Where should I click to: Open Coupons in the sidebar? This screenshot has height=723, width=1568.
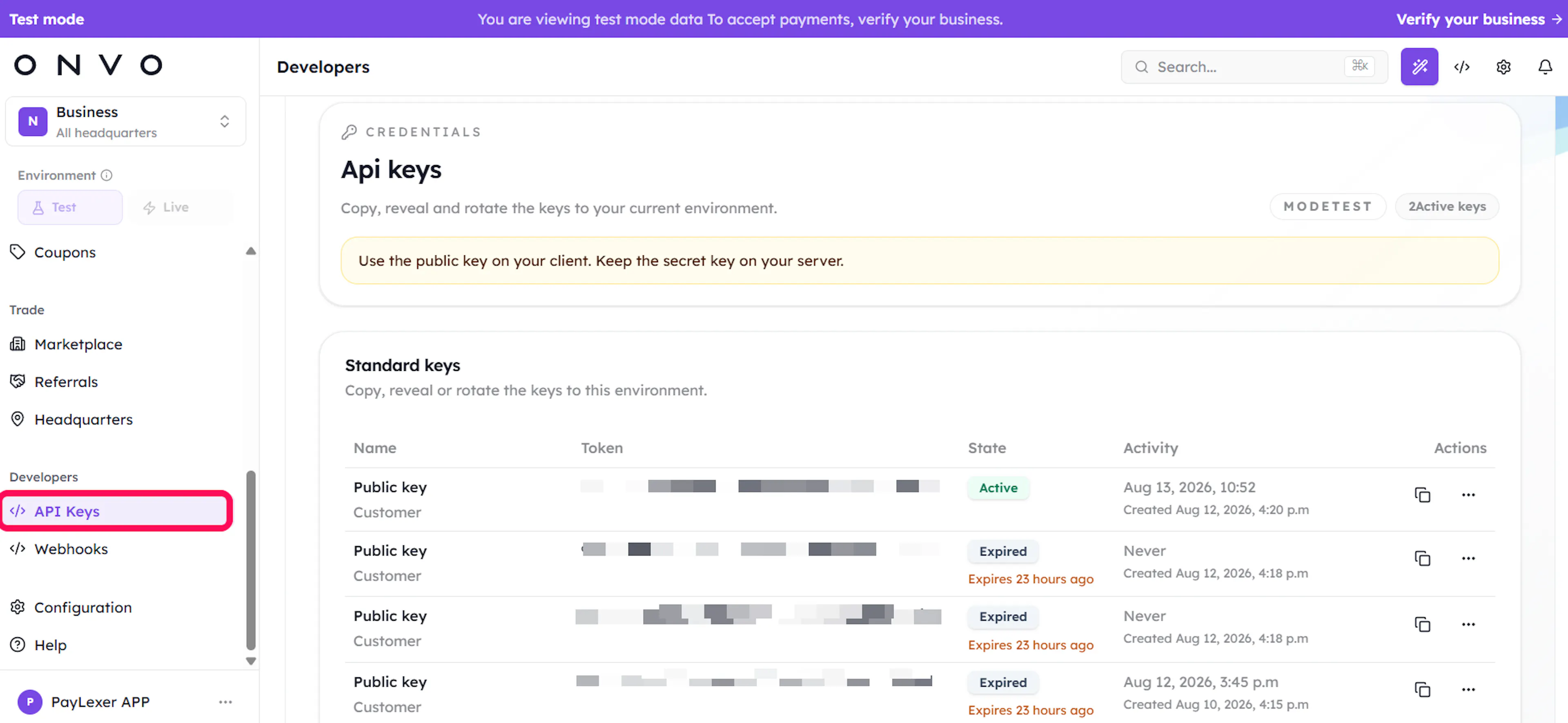pyautogui.click(x=65, y=252)
